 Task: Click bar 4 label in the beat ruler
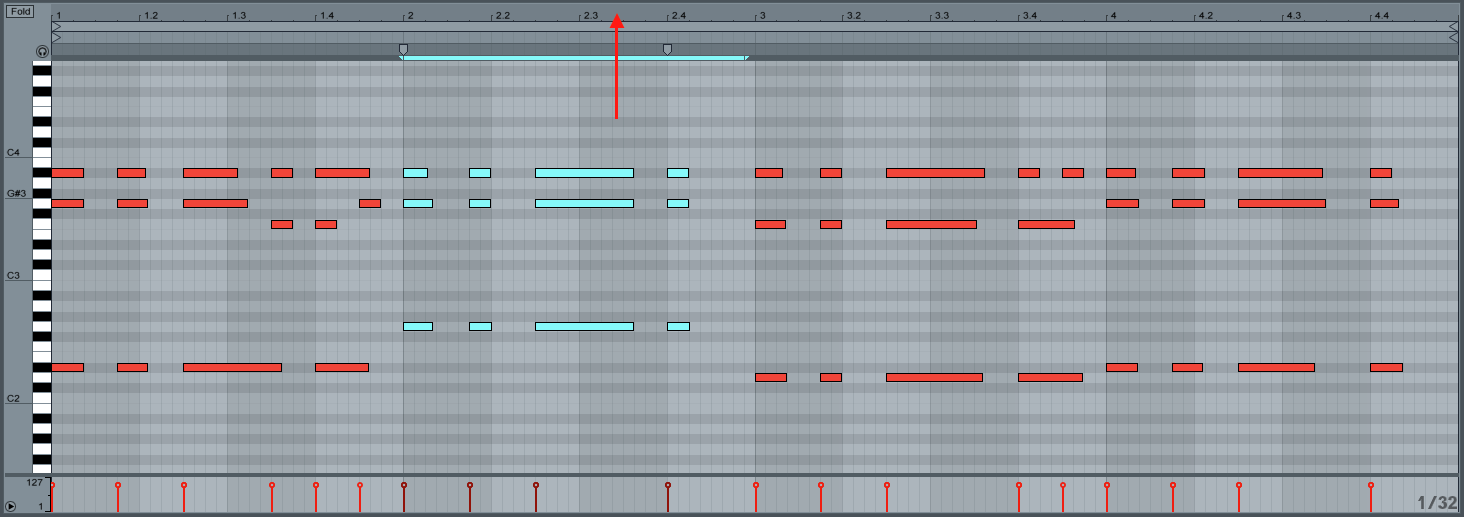(1113, 16)
